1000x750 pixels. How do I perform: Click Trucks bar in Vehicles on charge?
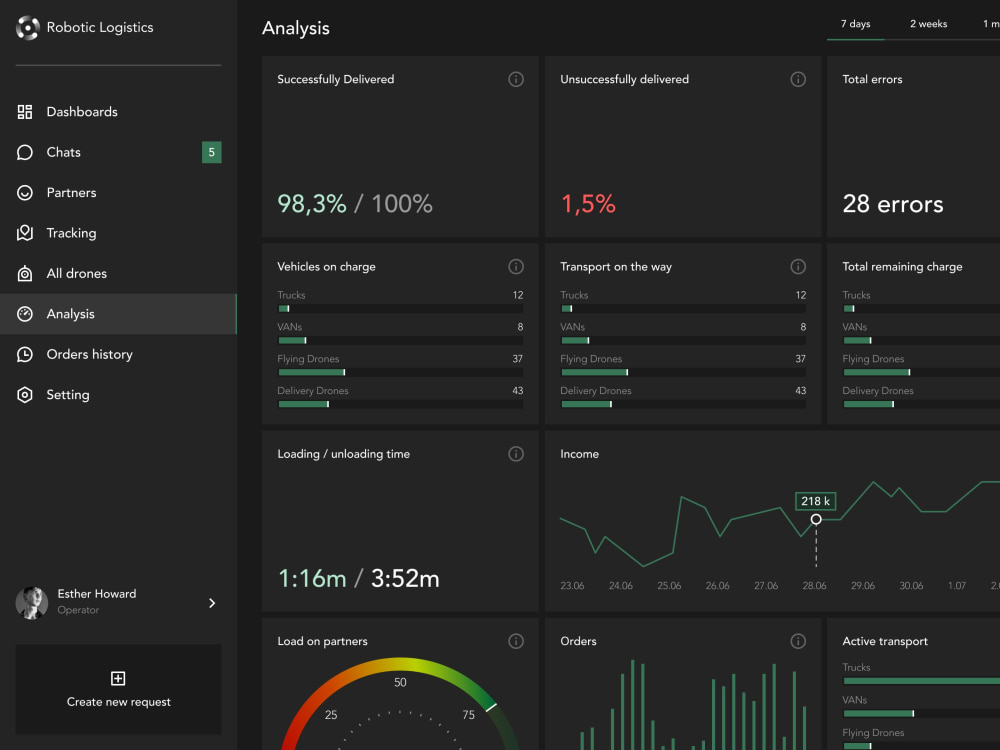tap(401, 309)
